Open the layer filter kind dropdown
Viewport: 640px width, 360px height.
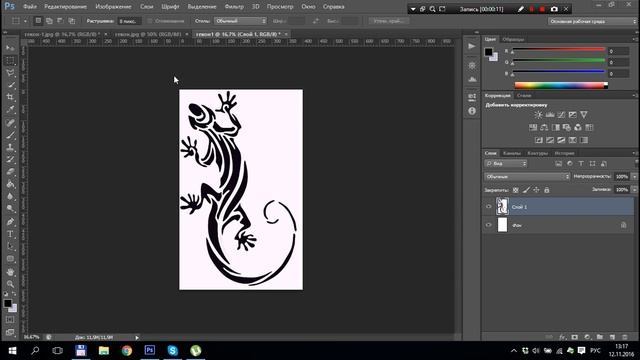tap(506, 164)
